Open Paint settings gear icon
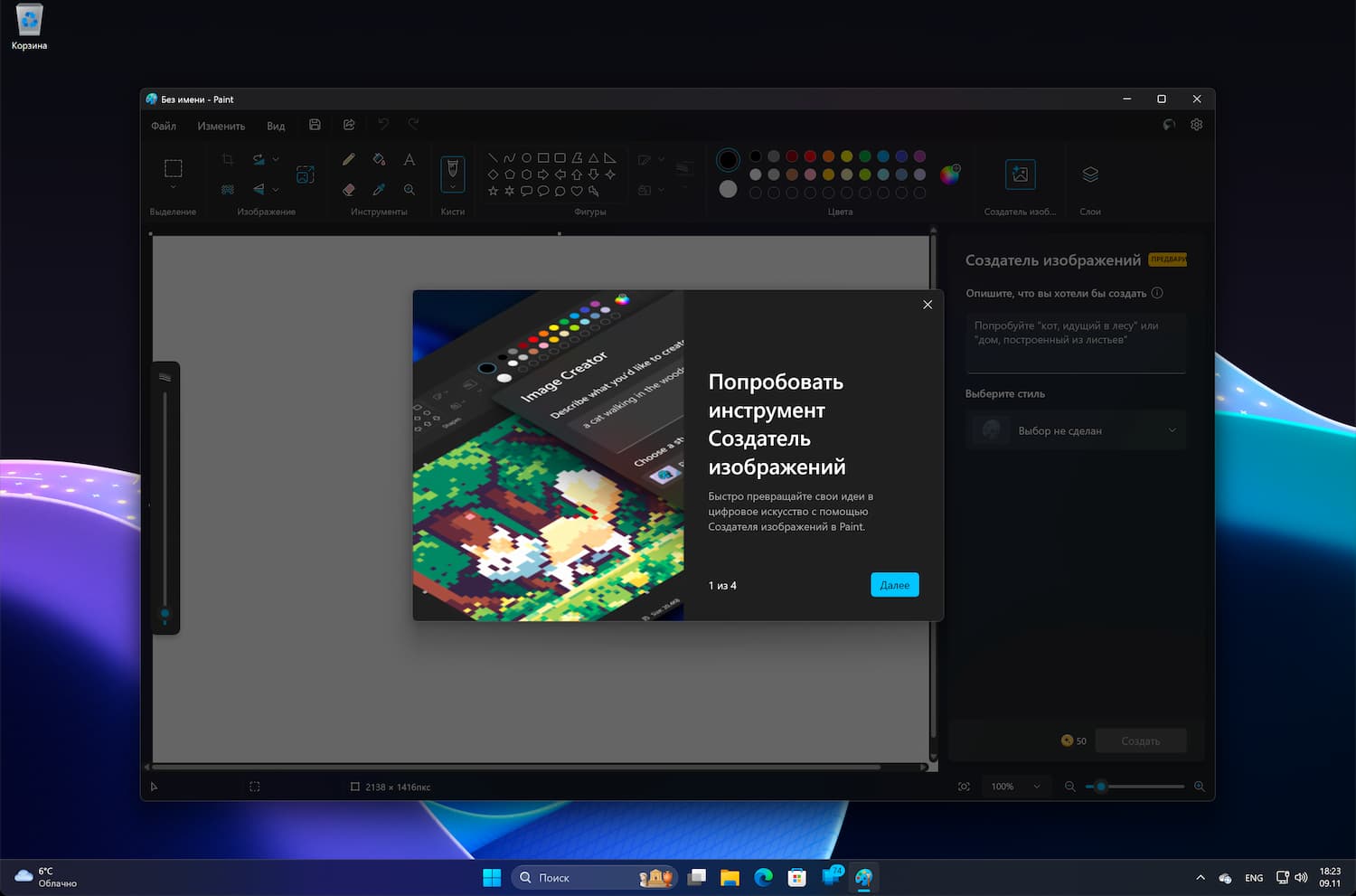 pos(1197,125)
